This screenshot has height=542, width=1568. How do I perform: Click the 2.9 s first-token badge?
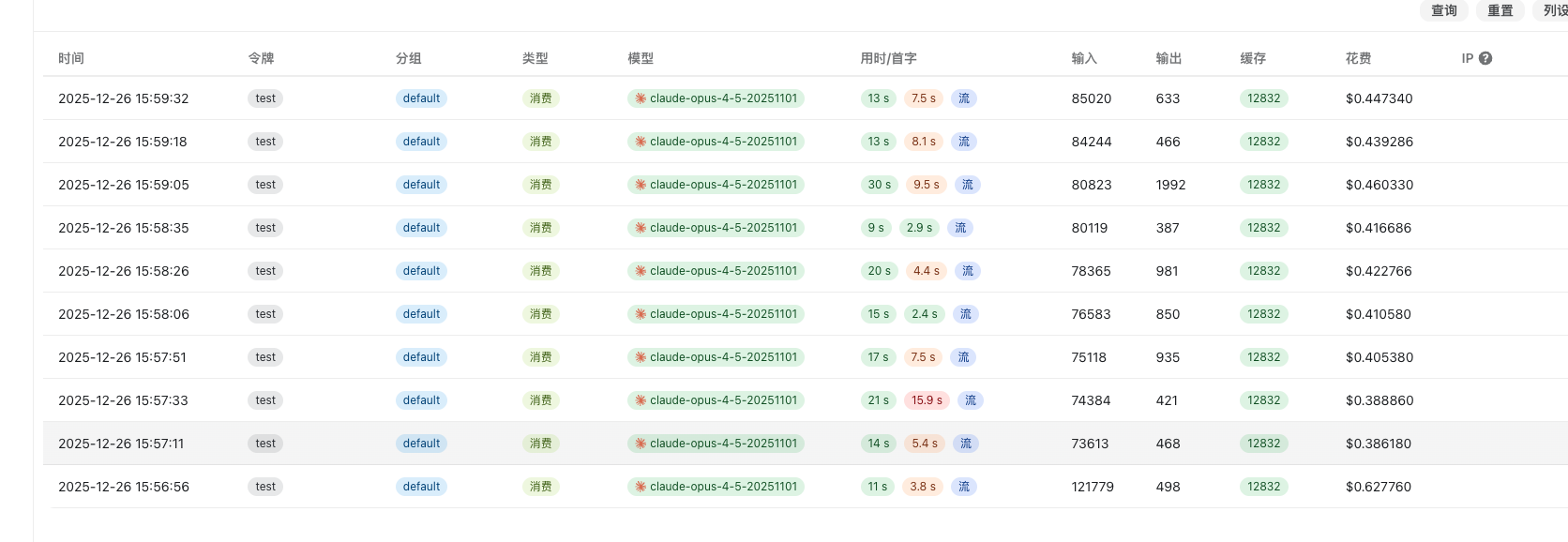[x=920, y=228]
